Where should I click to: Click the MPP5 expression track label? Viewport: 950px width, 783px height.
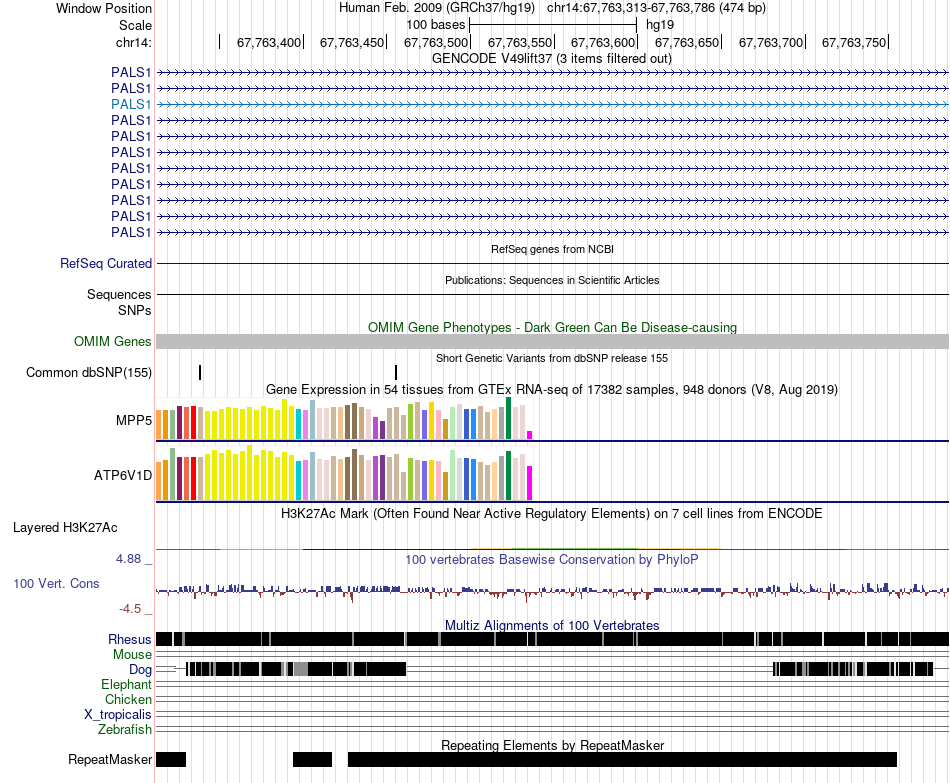133,419
